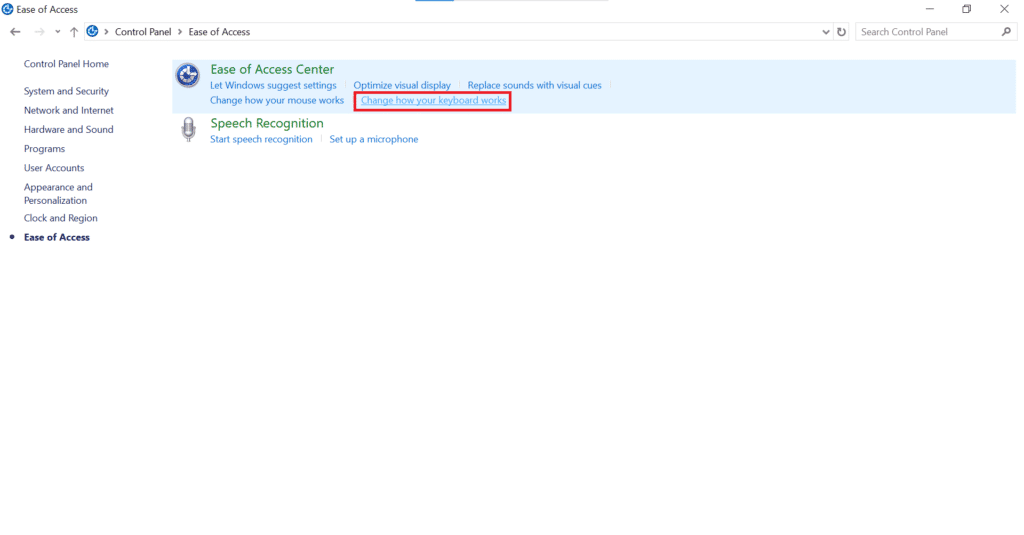Go to System and Security category
1024x535 pixels.
(x=66, y=91)
